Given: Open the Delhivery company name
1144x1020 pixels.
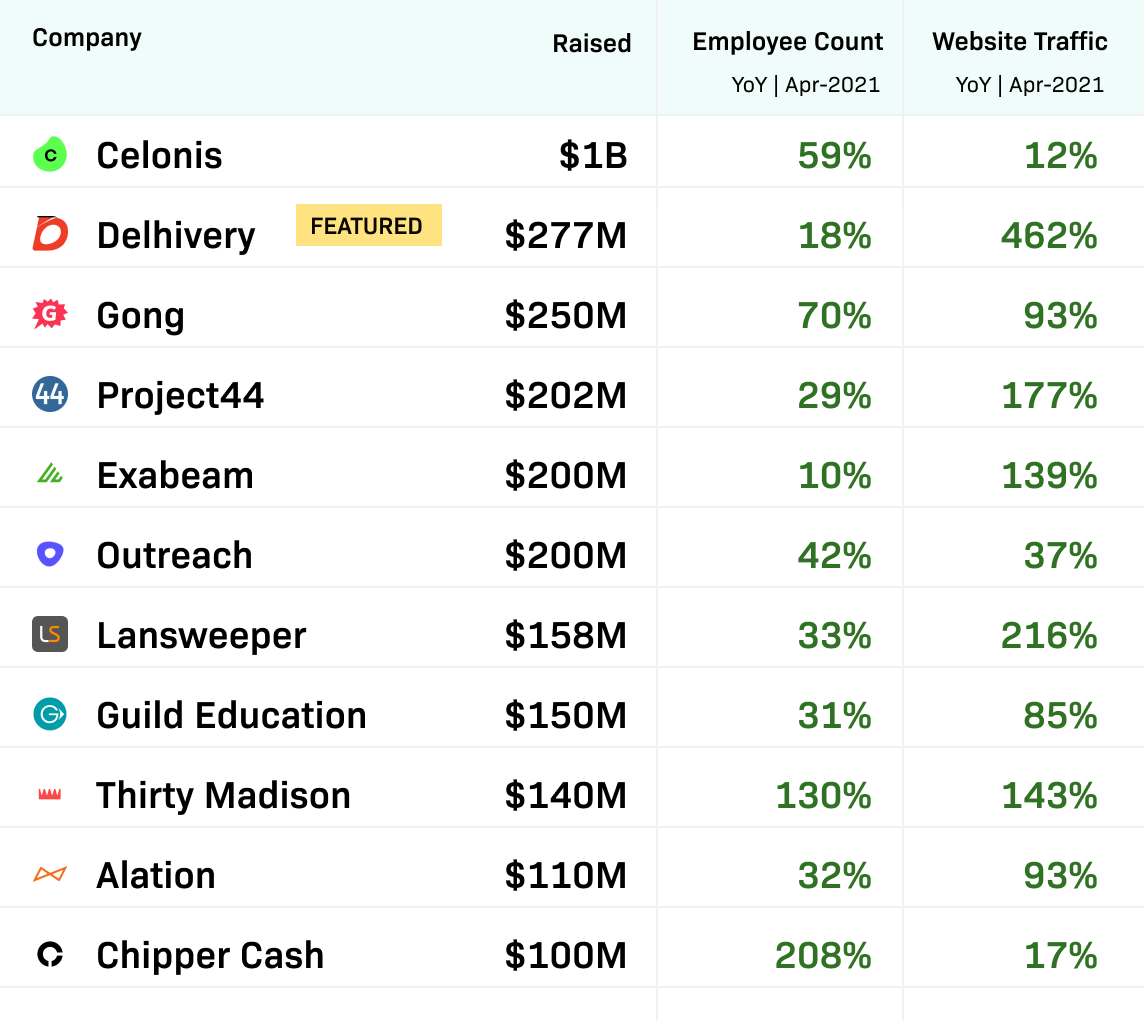Looking at the screenshot, I should click(x=176, y=236).
